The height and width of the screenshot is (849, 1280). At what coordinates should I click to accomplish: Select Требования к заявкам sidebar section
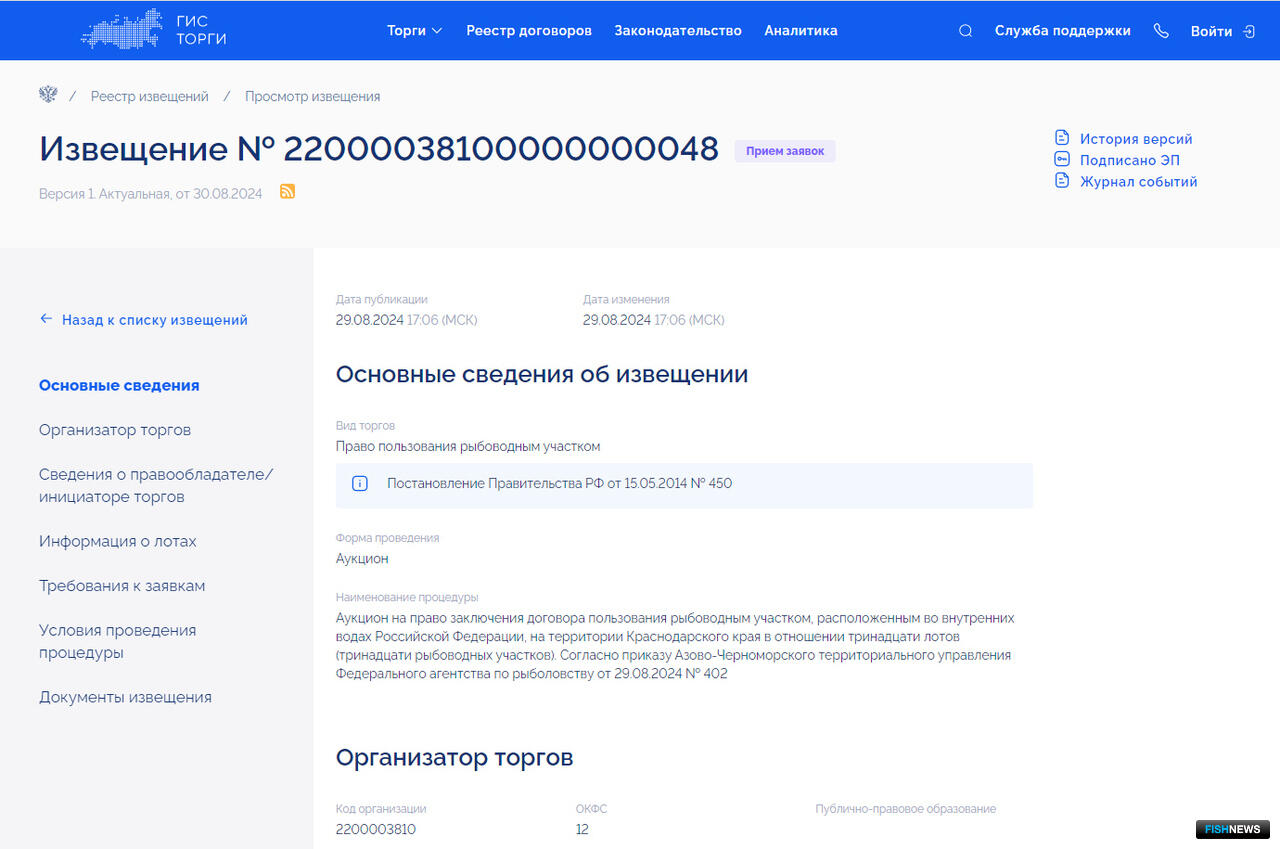(x=122, y=586)
